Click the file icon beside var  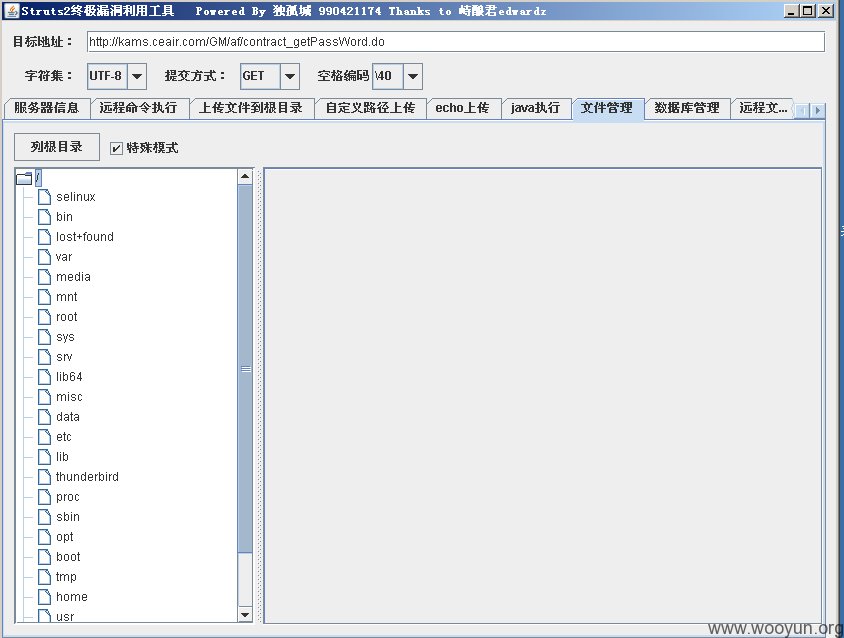(45, 257)
